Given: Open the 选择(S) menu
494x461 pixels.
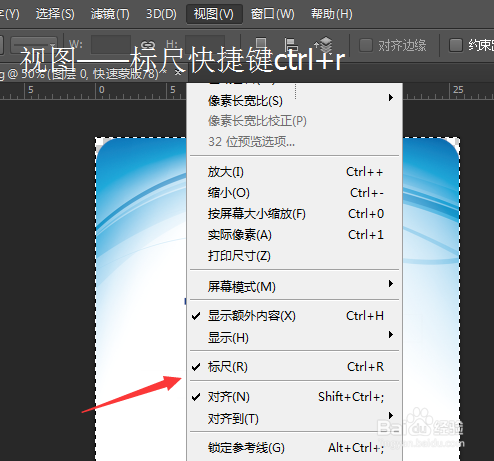Looking at the screenshot, I should click(55, 14).
